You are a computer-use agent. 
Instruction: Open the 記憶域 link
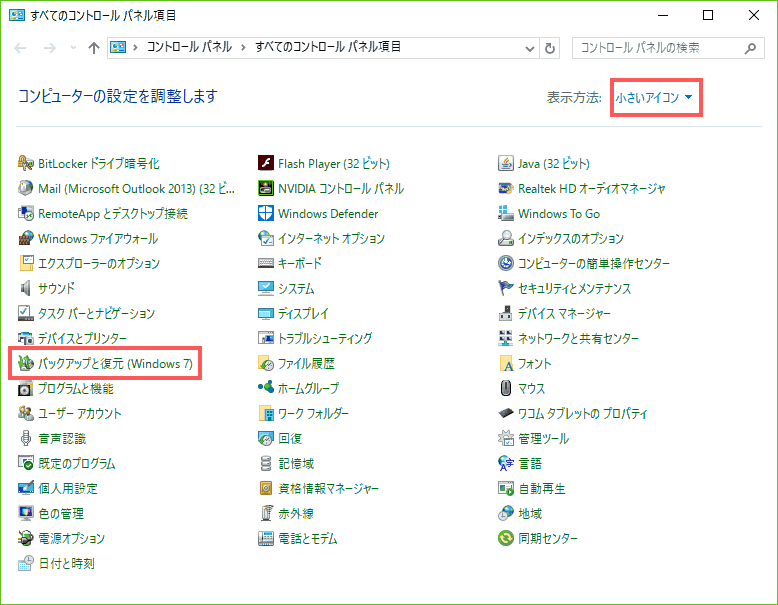296,464
